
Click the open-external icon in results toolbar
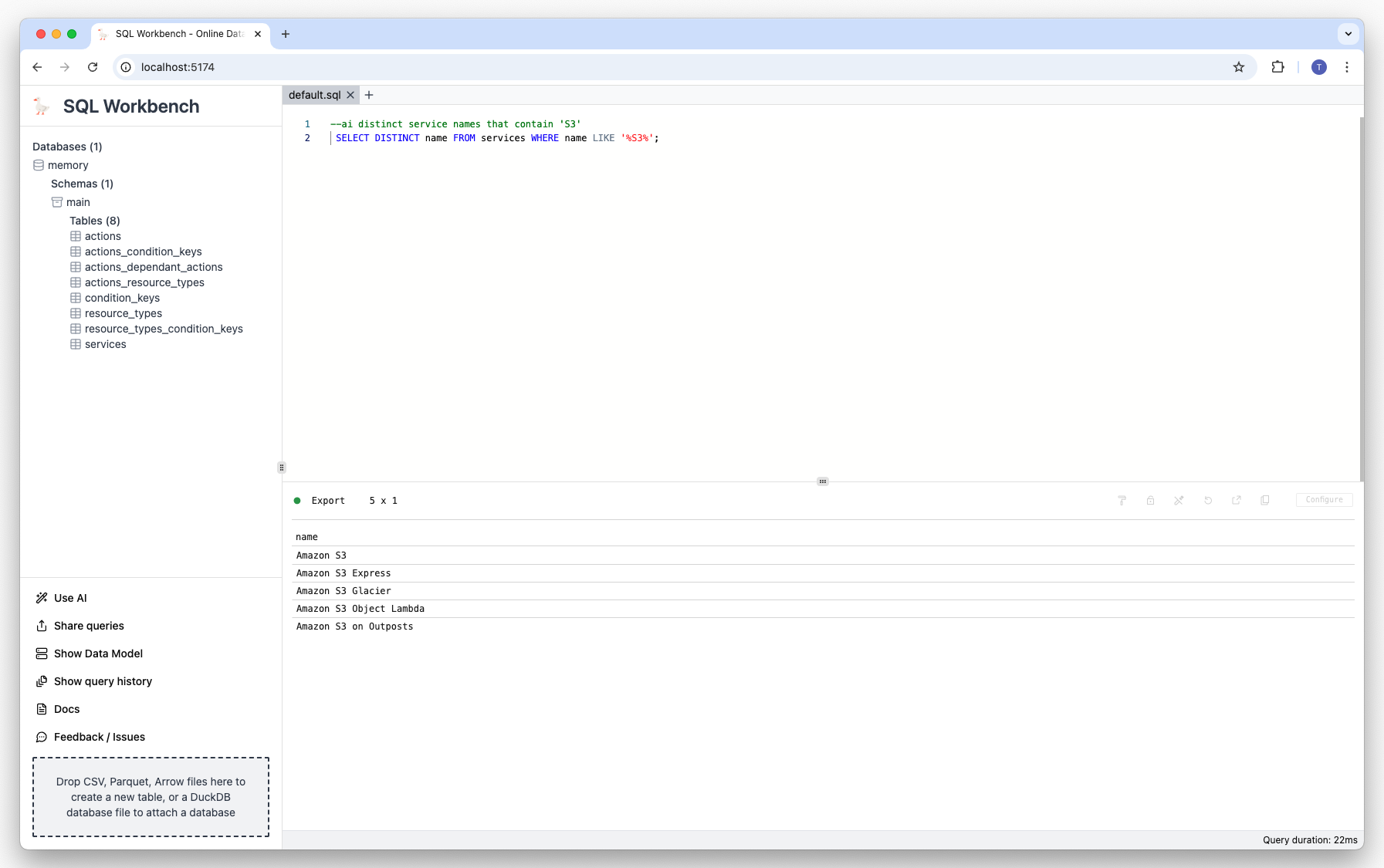[x=1237, y=501]
